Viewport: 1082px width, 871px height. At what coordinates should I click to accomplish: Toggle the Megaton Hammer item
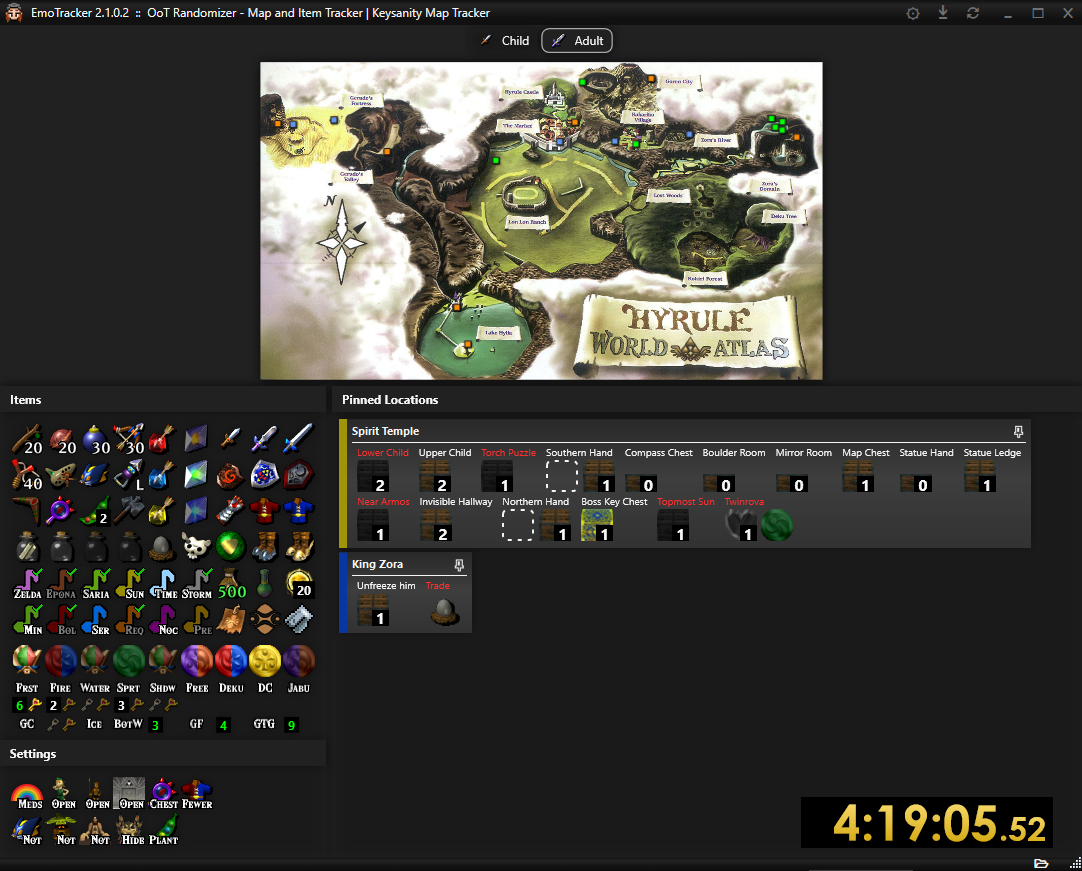(129, 510)
